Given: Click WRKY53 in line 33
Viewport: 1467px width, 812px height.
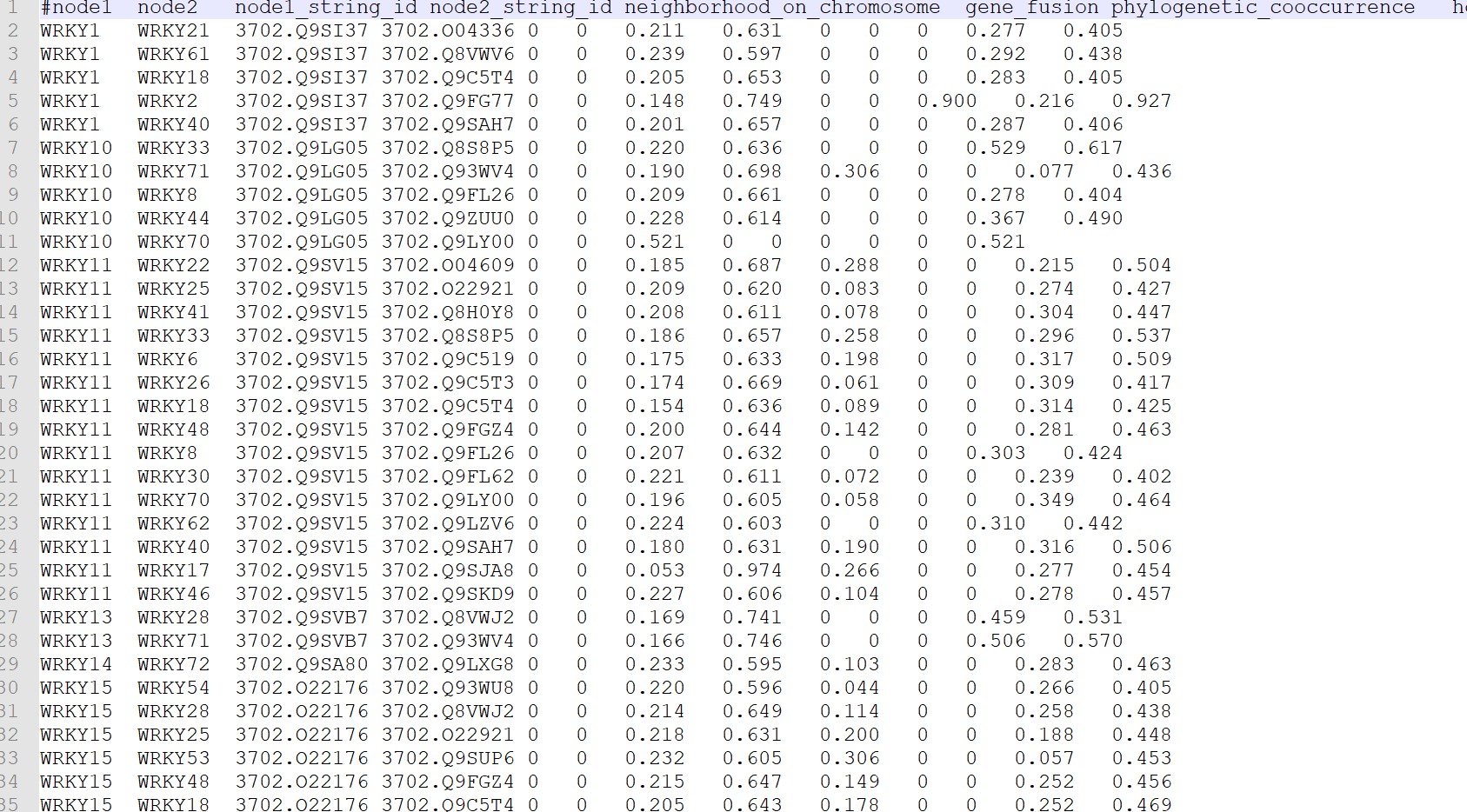Looking at the screenshot, I should pyautogui.click(x=173, y=758).
